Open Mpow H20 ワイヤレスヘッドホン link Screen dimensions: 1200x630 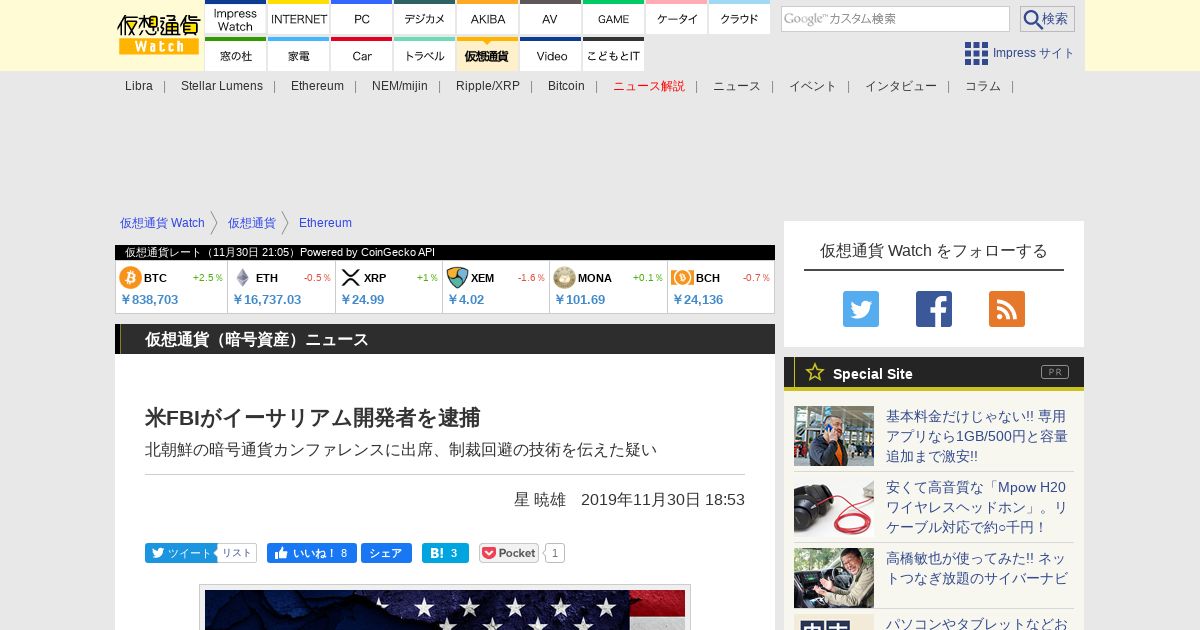point(976,507)
